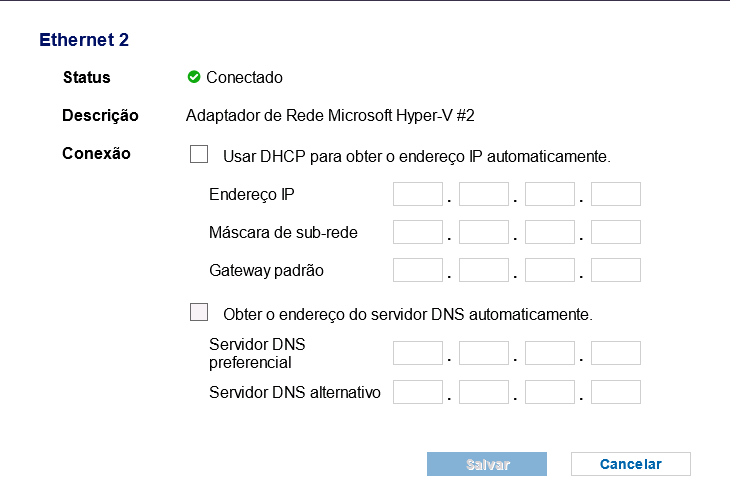Toggle automatic DNS server address checkbox
Image resolution: width=730 pixels, height=498 pixels.
199,312
